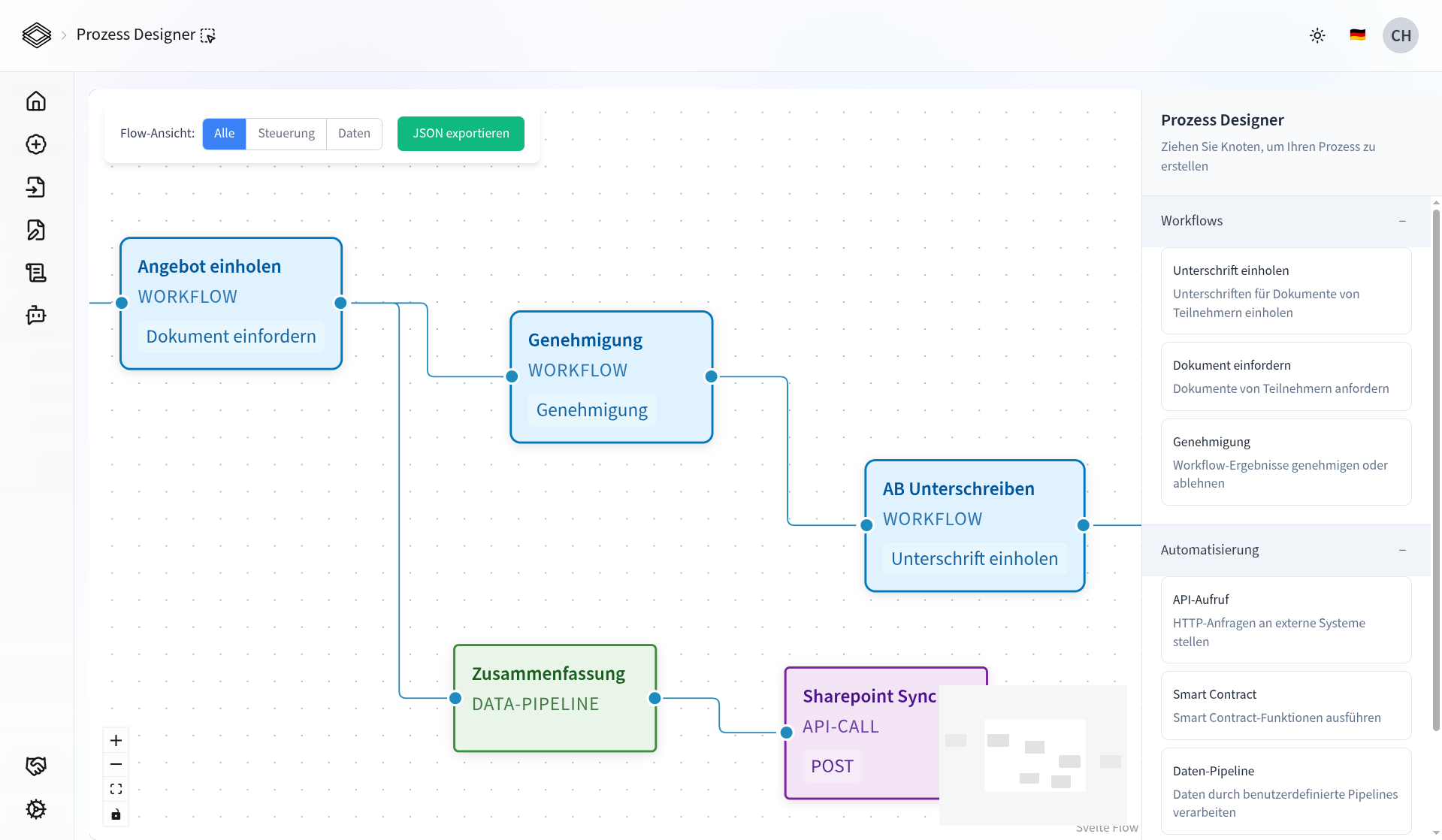Screen dimensions: 1442x840
Task: Open the settings gear in the sidebar
Action: pyautogui.click(x=36, y=809)
